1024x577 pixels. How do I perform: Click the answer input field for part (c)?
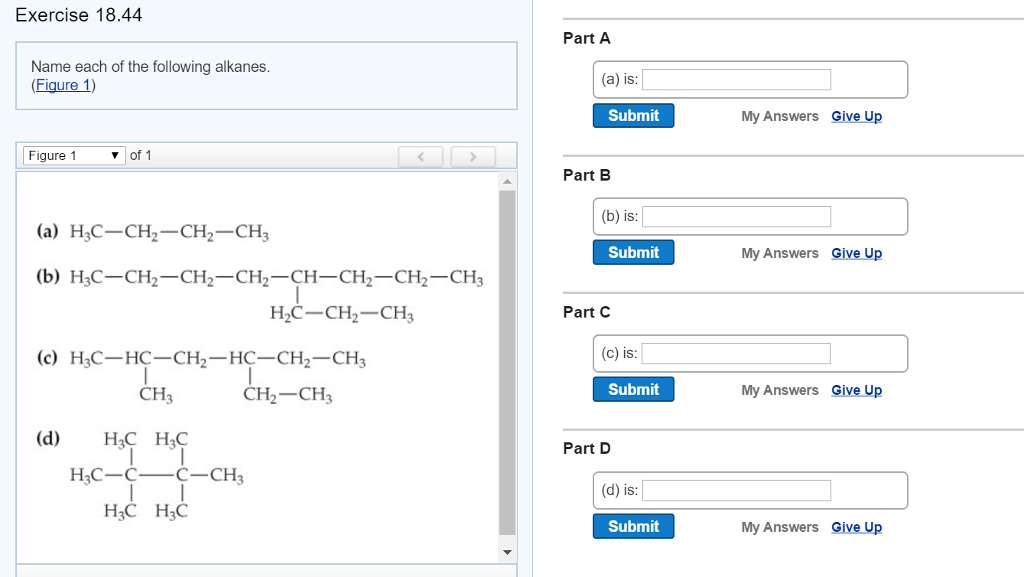(737, 353)
